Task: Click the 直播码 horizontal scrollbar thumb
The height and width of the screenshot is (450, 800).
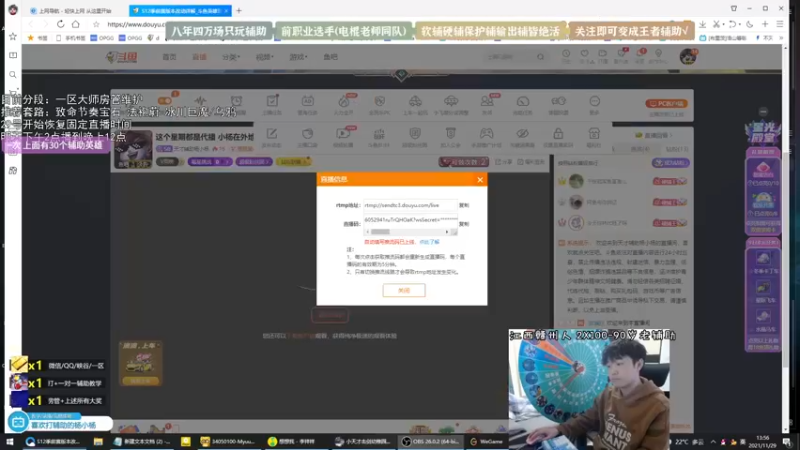Action: click(x=380, y=232)
